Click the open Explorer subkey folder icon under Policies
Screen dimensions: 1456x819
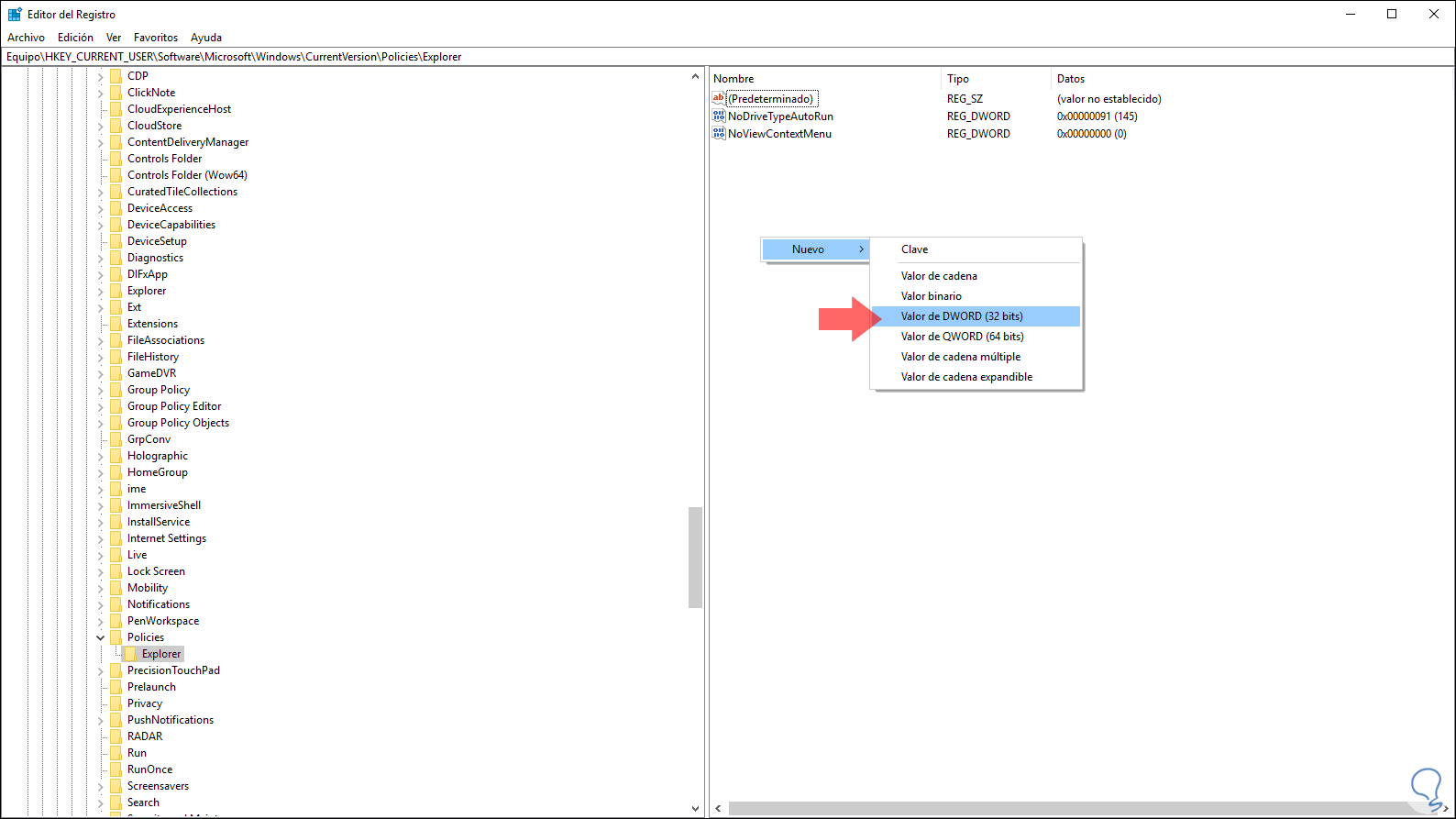tap(130, 654)
